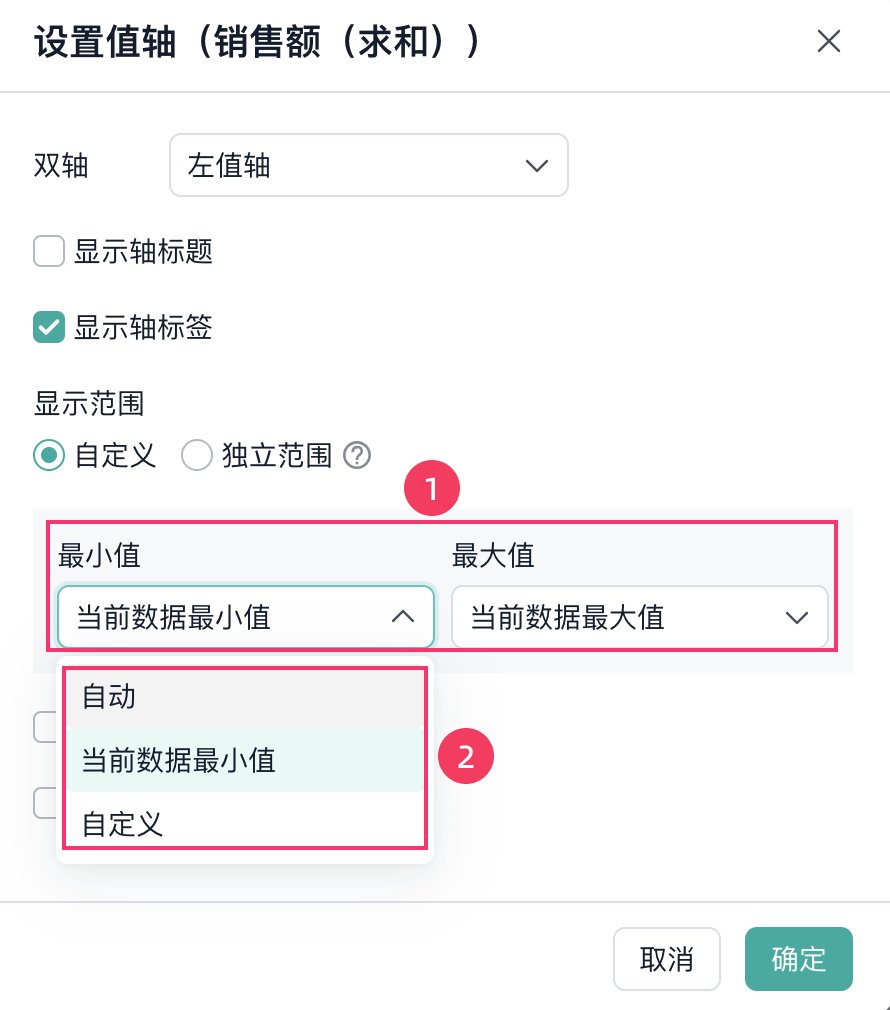Collapse the 最小值 list via its up chevron
890x1010 pixels.
pos(402,616)
